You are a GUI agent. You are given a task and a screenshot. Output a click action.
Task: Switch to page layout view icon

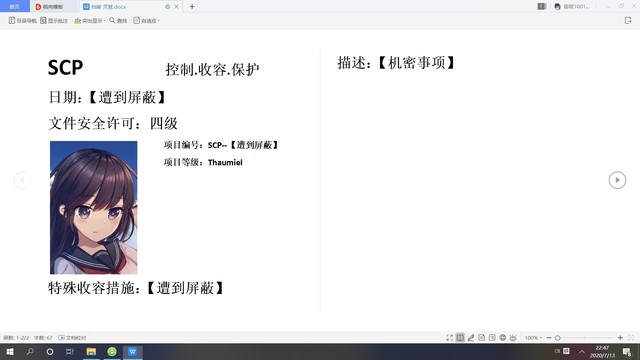482,338
